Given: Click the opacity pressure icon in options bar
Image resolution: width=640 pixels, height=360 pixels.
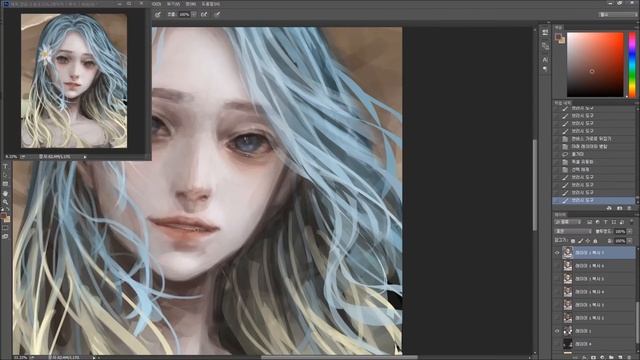Looking at the screenshot, I should (158, 14).
